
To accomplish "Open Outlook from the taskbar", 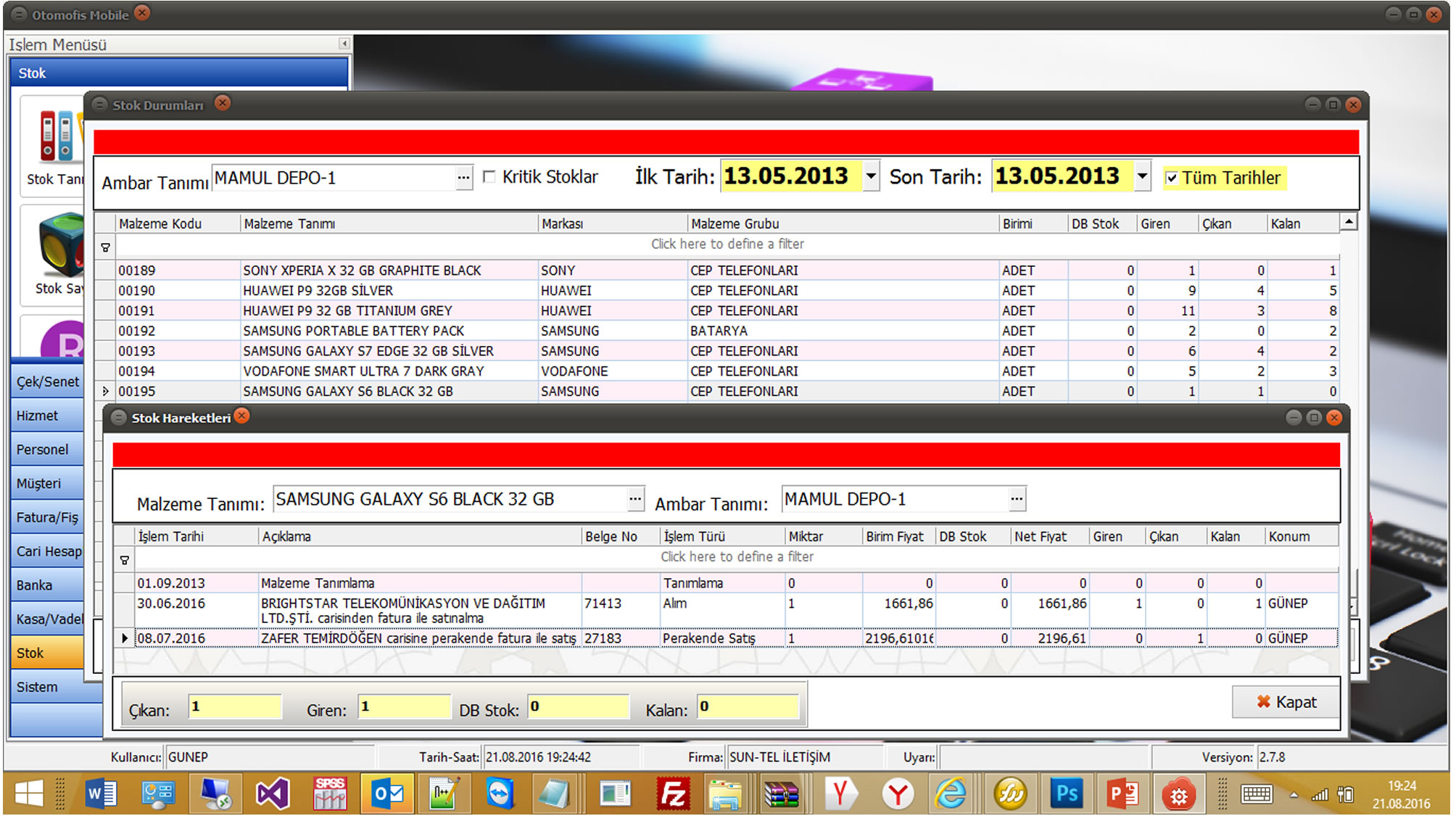I will [x=388, y=794].
